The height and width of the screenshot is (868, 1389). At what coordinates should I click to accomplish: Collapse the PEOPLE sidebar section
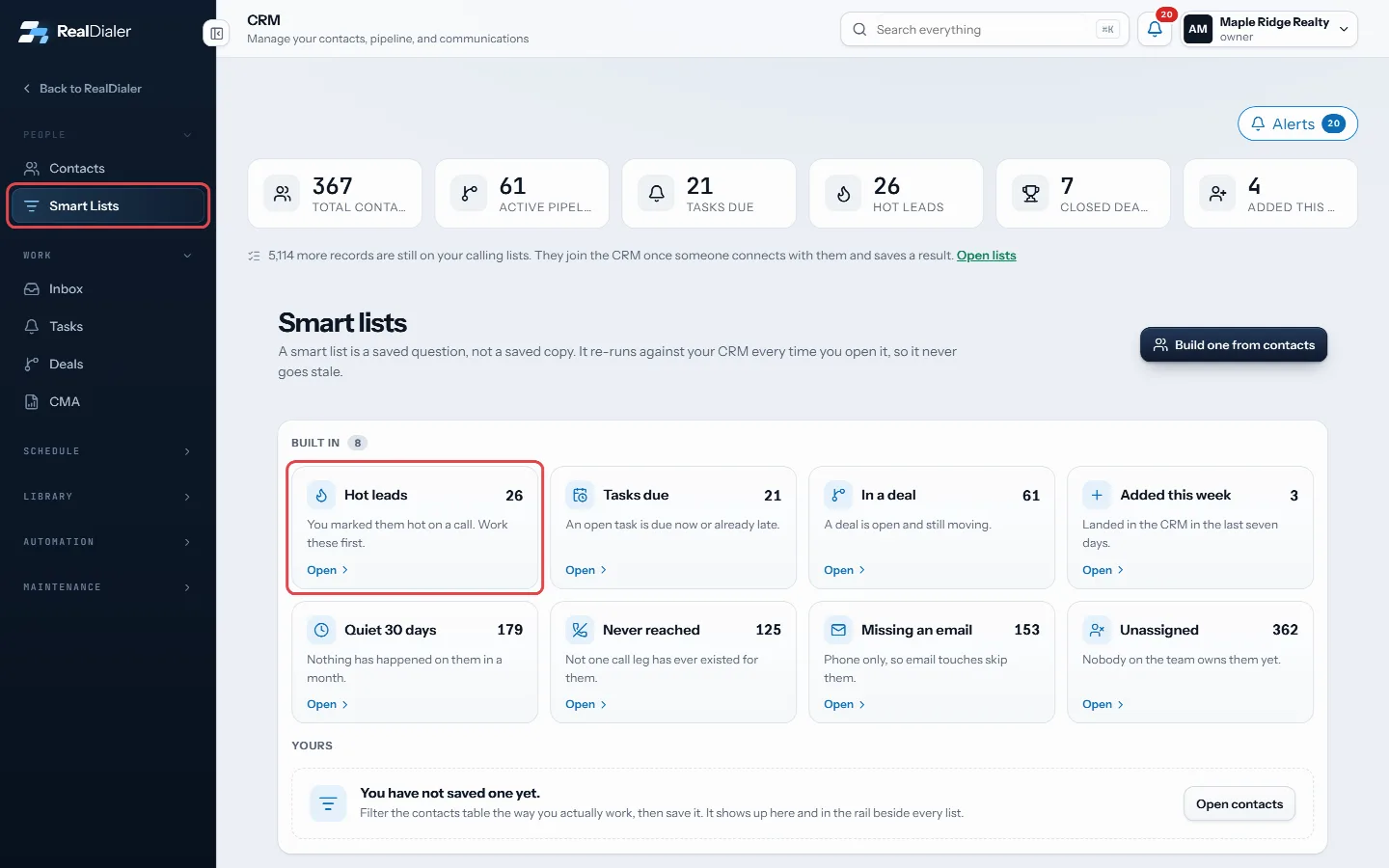pyautogui.click(x=108, y=135)
